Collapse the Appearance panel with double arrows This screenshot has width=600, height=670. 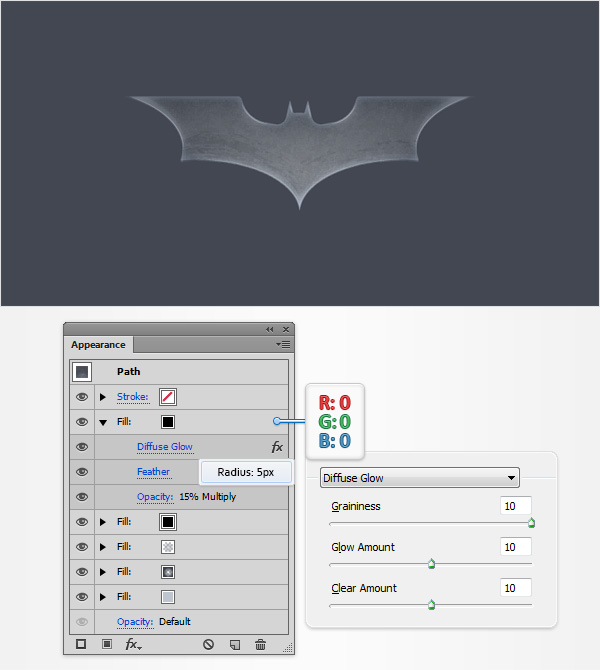click(x=269, y=329)
